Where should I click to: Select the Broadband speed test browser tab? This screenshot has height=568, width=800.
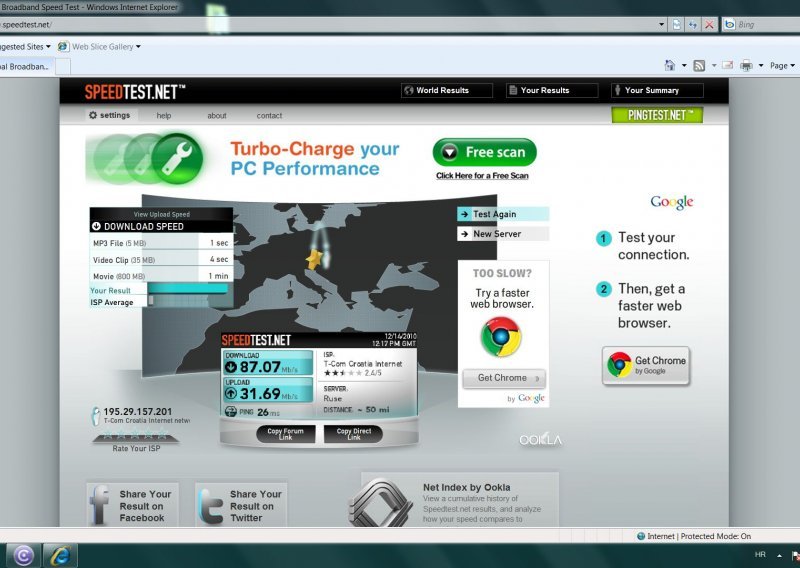coord(26,66)
